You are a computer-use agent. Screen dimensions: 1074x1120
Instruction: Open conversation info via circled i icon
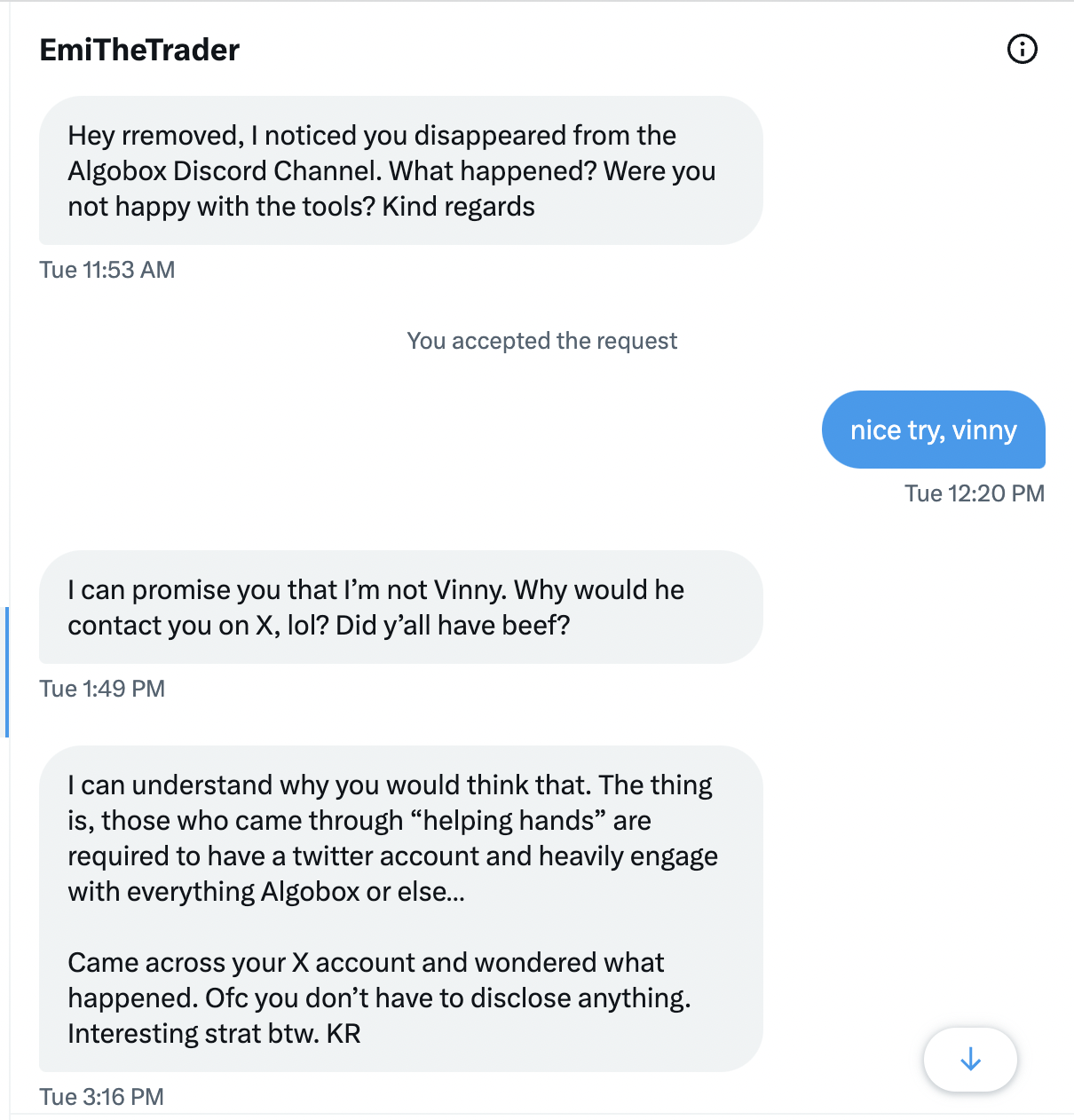[1023, 49]
